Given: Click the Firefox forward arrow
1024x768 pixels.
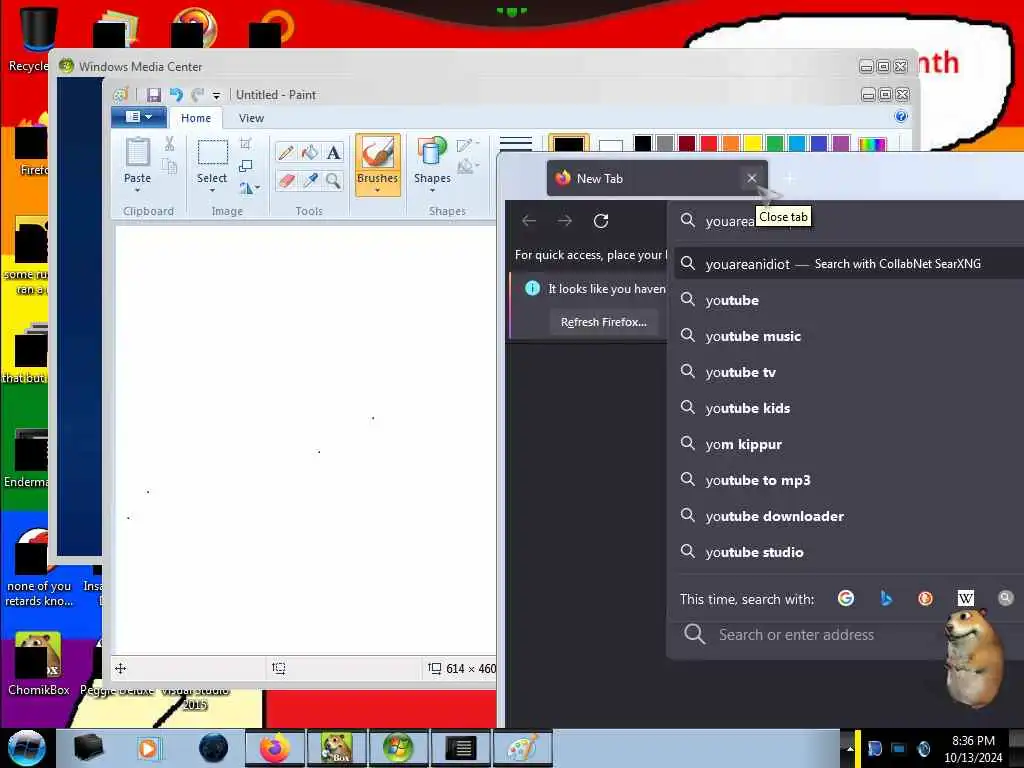Looking at the screenshot, I should pos(565,221).
